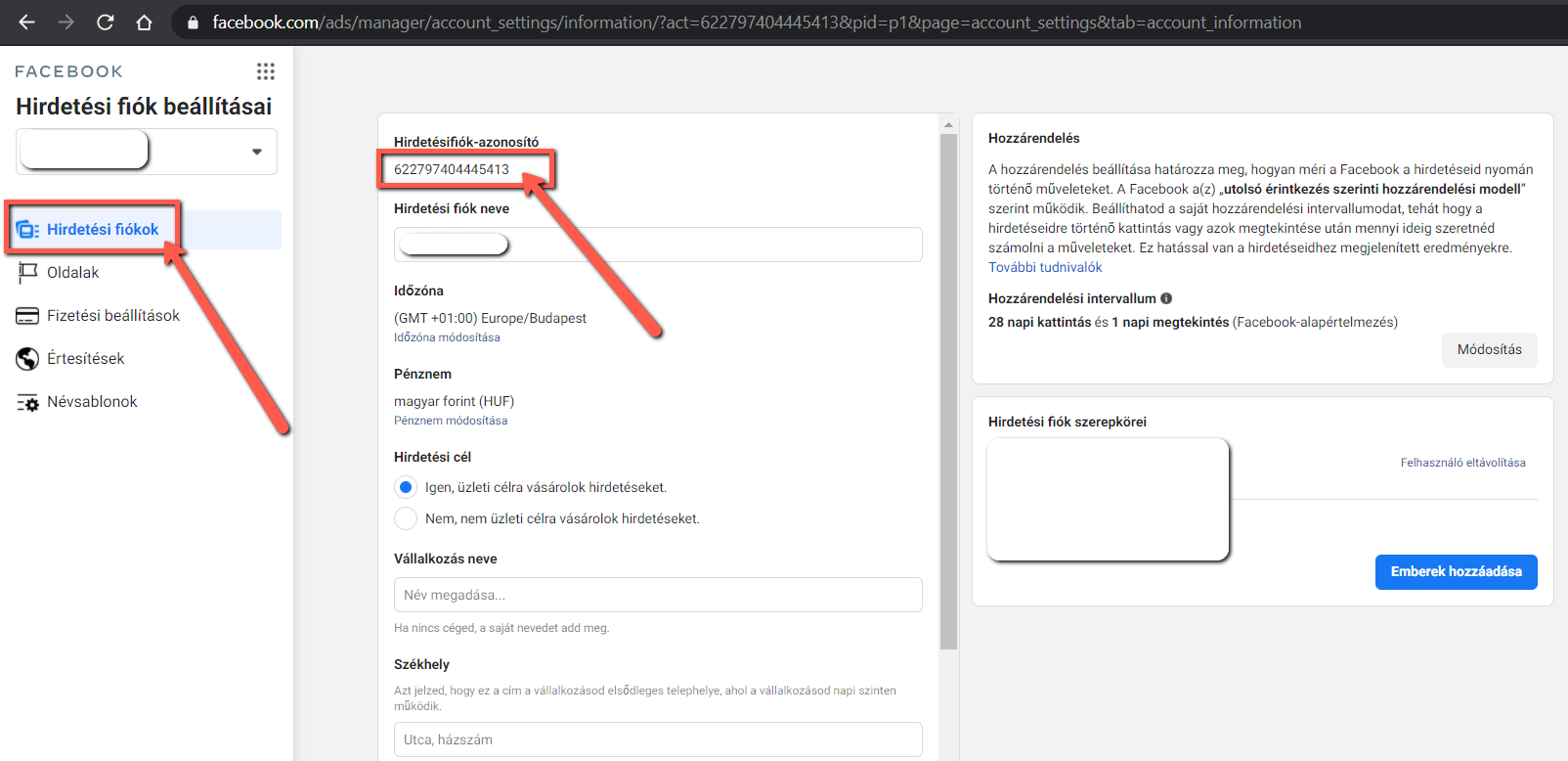Click Felhasználó eltávolítása link
The width and height of the screenshot is (1568, 761).
1462,463
